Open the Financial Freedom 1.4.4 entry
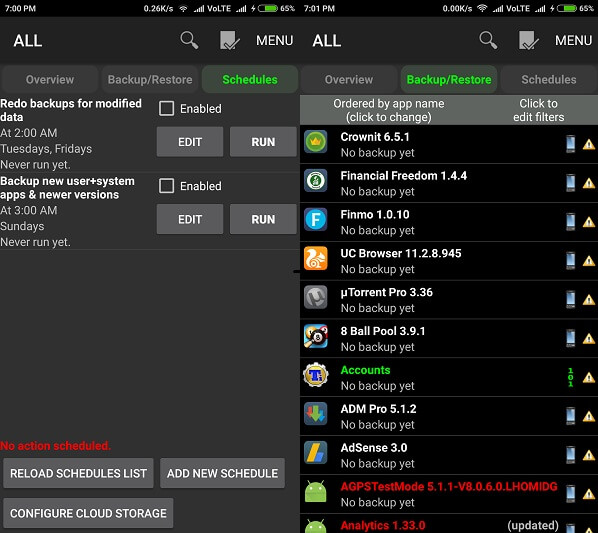This screenshot has height=533, width=598. point(449,183)
